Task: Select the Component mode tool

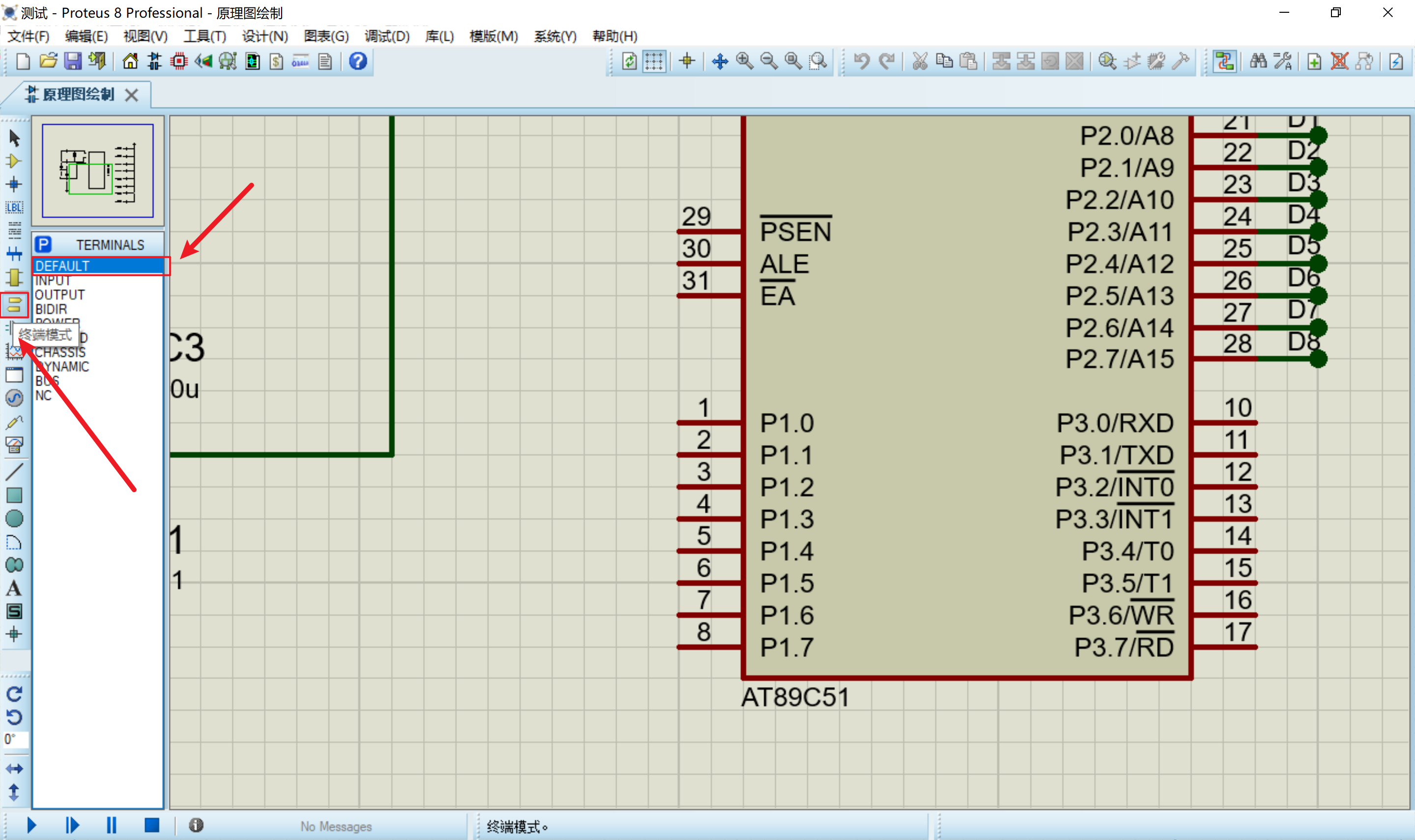Action: [14, 161]
